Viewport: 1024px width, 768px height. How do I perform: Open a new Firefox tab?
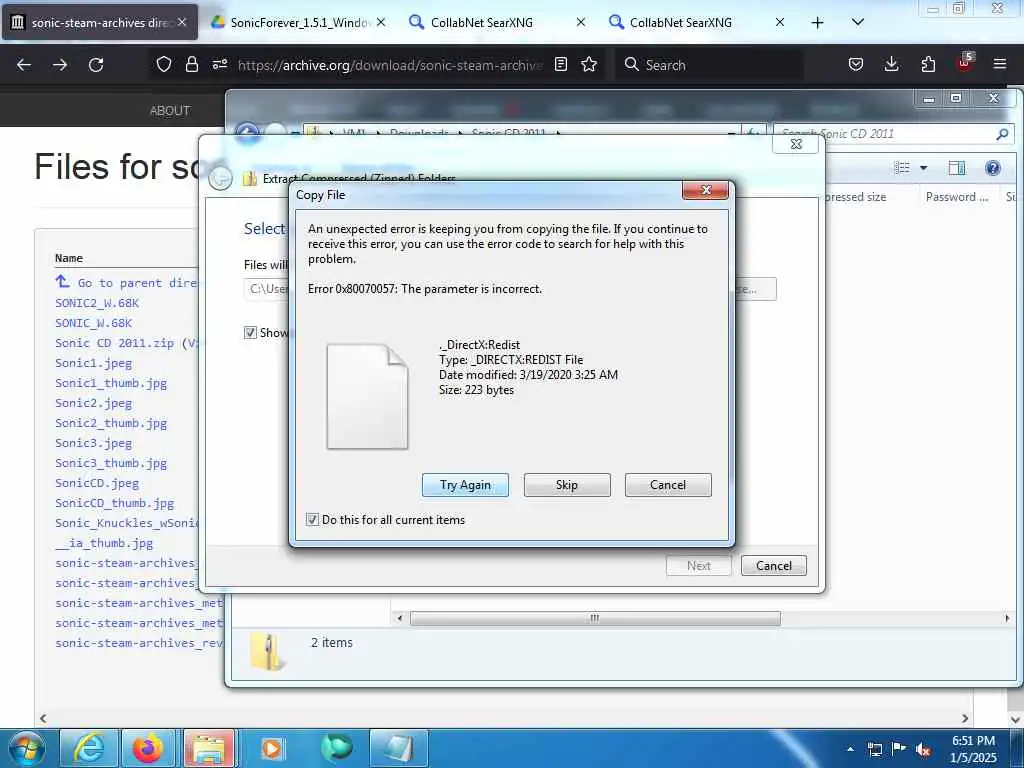[x=817, y=22]
